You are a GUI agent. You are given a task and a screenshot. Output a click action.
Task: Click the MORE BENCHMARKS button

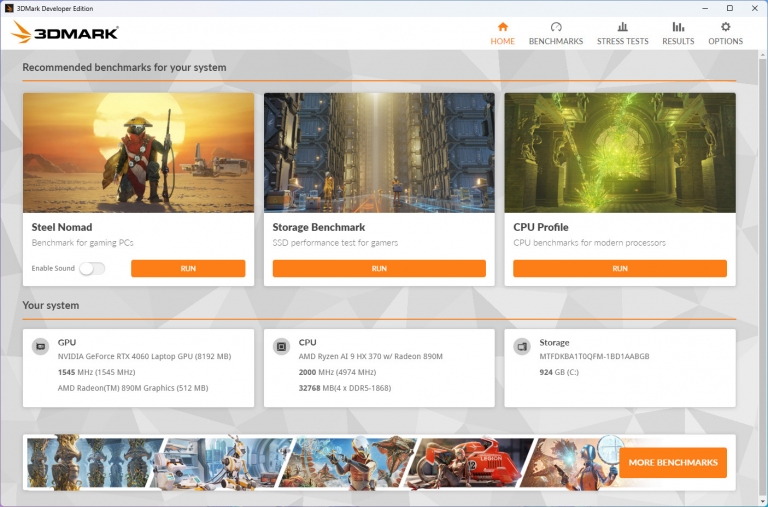coord(673,462)
